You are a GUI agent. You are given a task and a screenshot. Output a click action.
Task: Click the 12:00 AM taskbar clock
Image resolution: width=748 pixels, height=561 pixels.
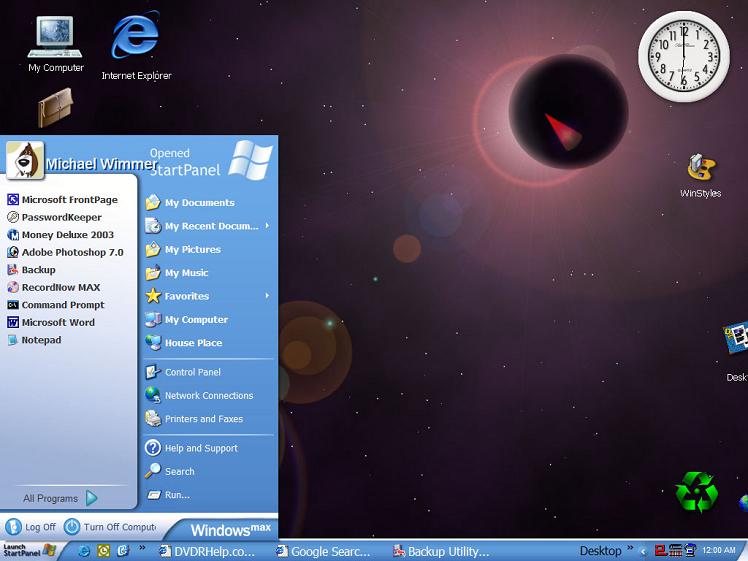pyautogui.click(x=718, y=551)
